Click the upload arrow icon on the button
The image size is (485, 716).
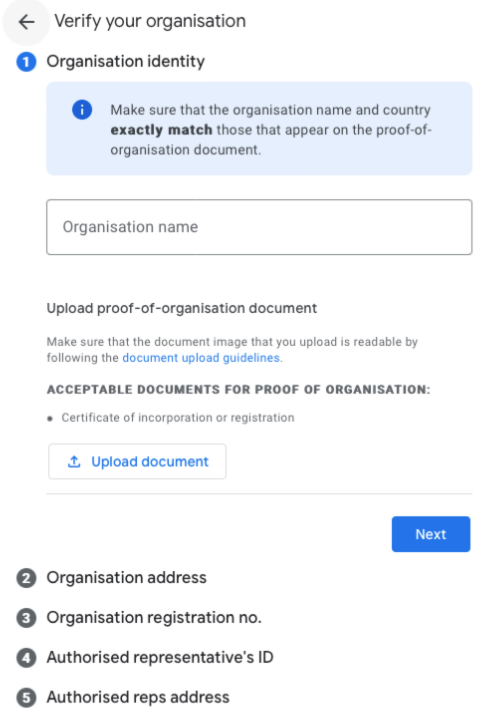click(x=74, y=462)
